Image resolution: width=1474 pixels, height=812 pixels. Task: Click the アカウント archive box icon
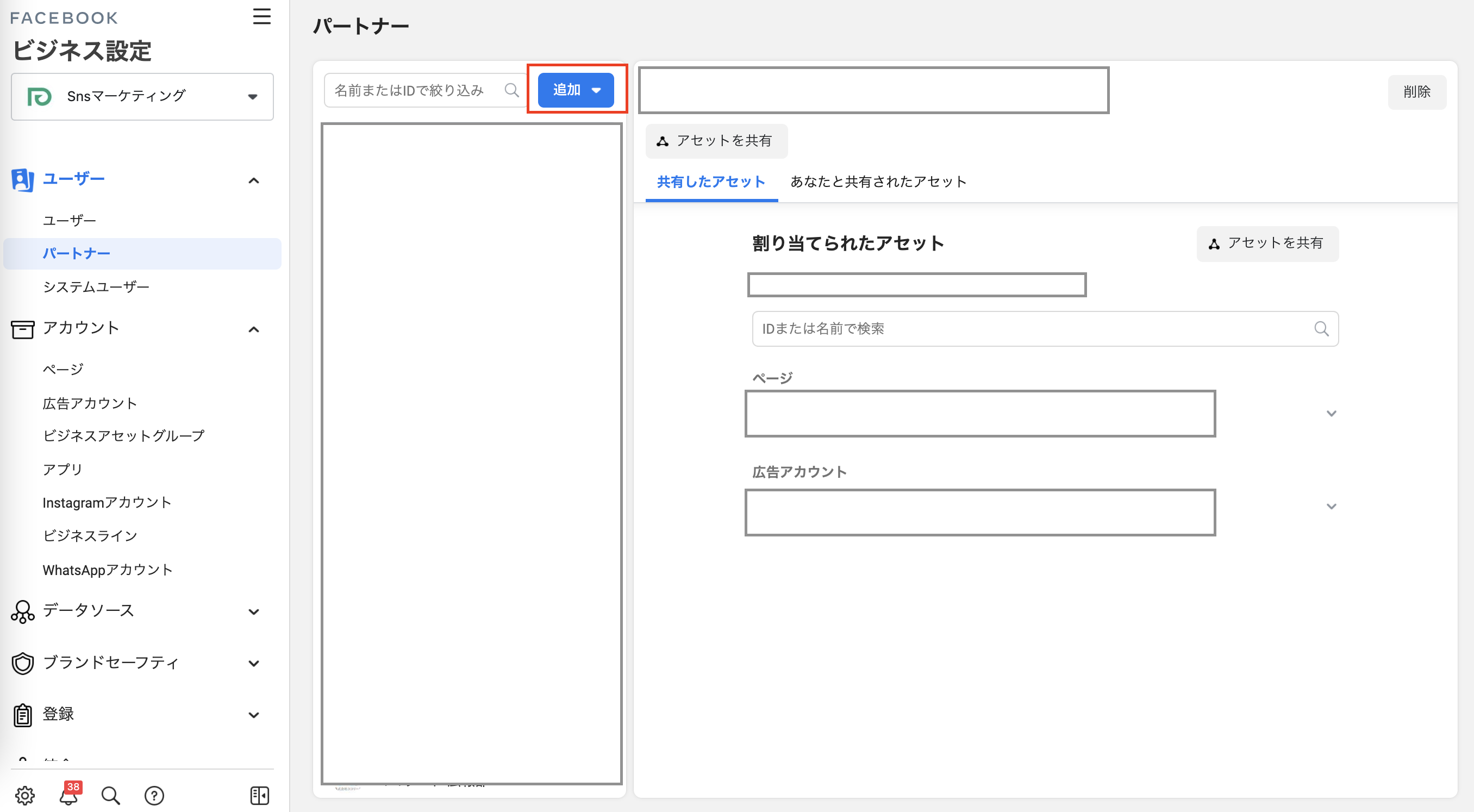pyautogui.click(x=22, y=329)
